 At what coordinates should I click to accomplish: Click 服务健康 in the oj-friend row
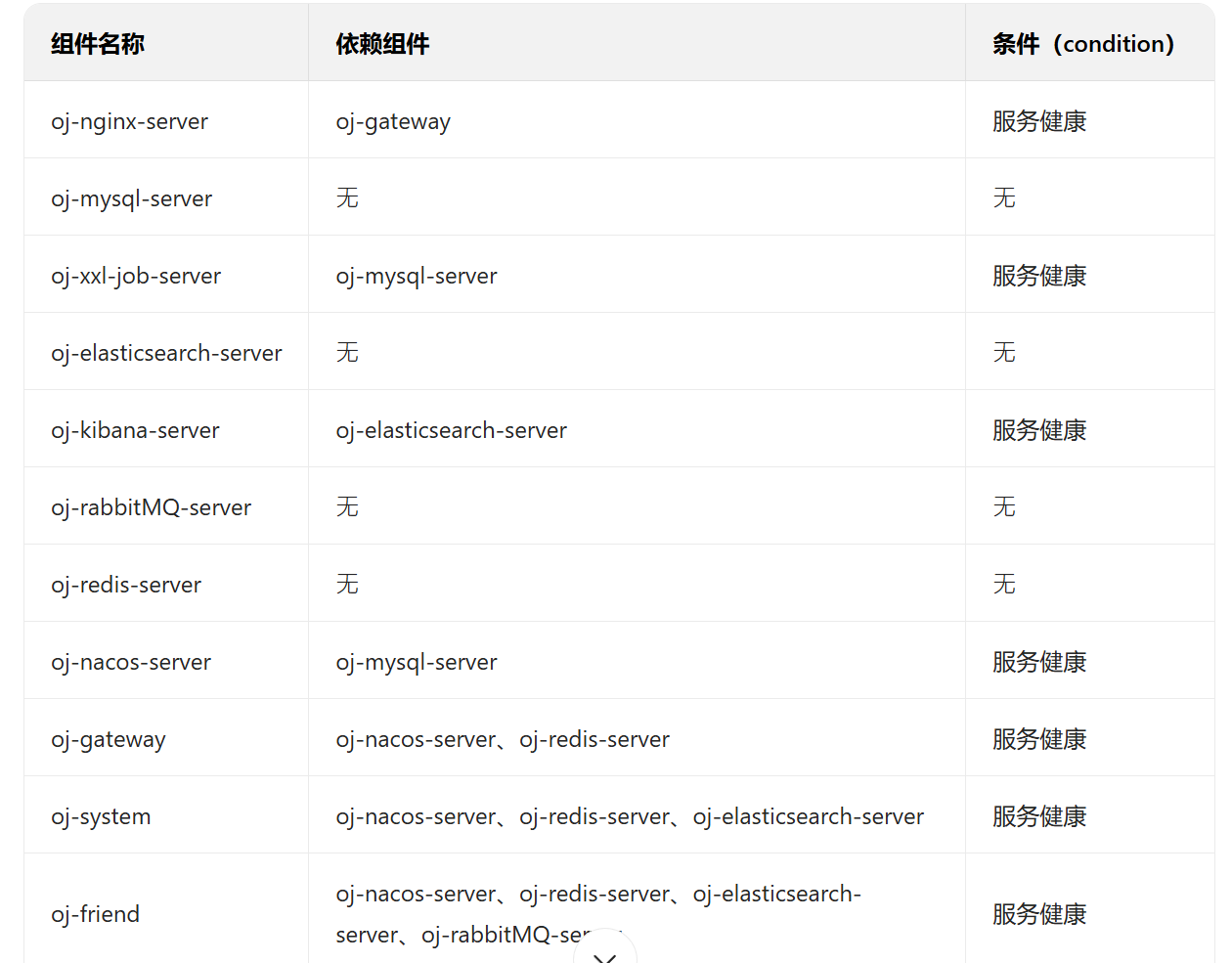[x=1039, y=914]
